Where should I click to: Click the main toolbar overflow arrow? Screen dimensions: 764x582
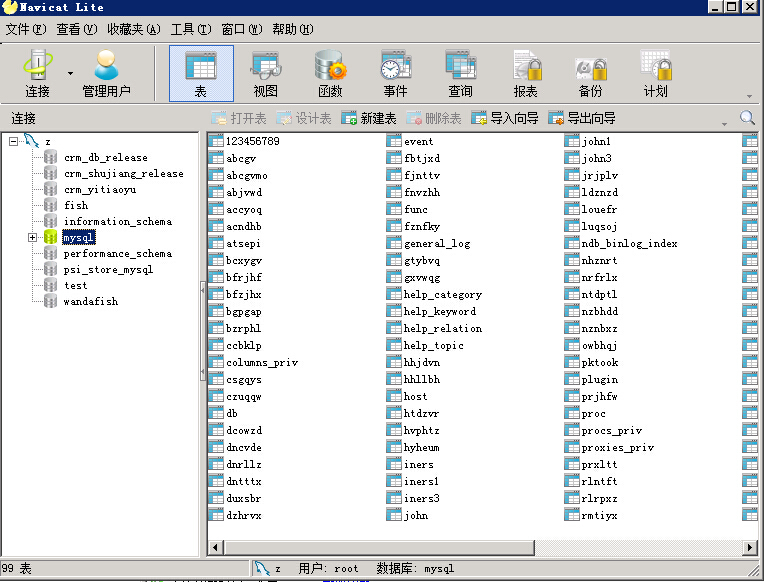click(749, 96)
